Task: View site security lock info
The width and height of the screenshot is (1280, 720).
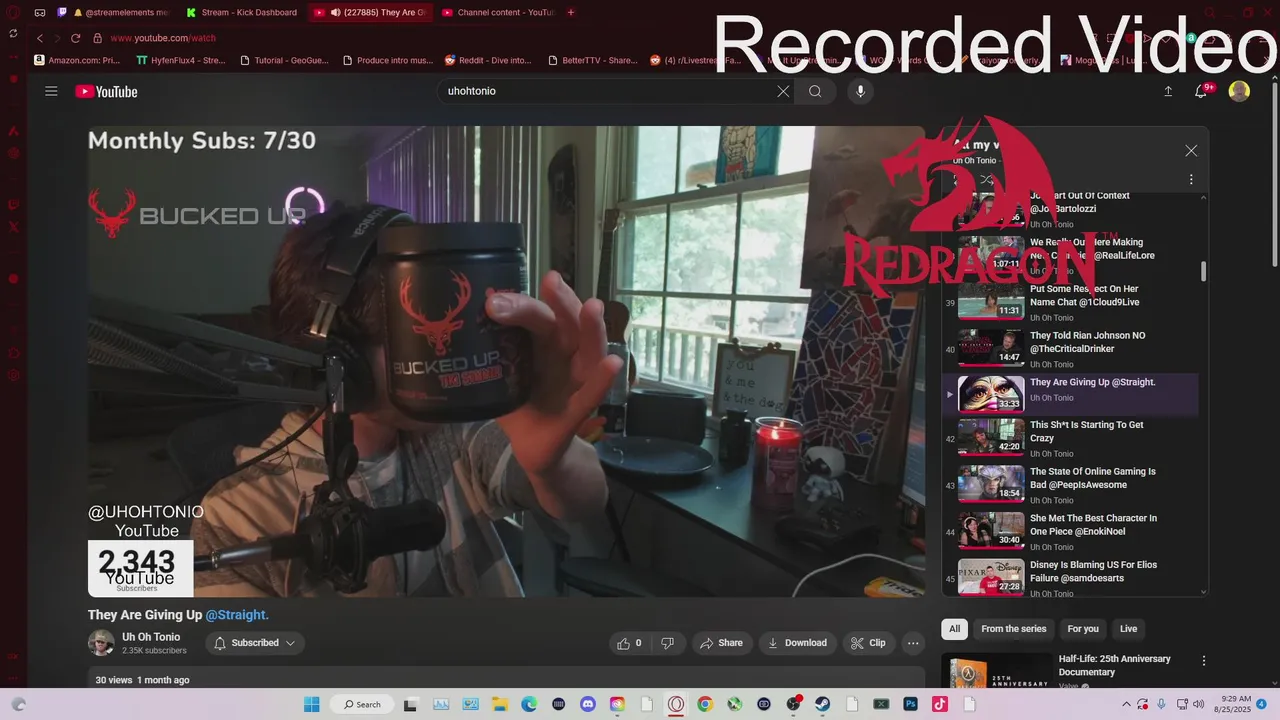Action: (97, 38)
